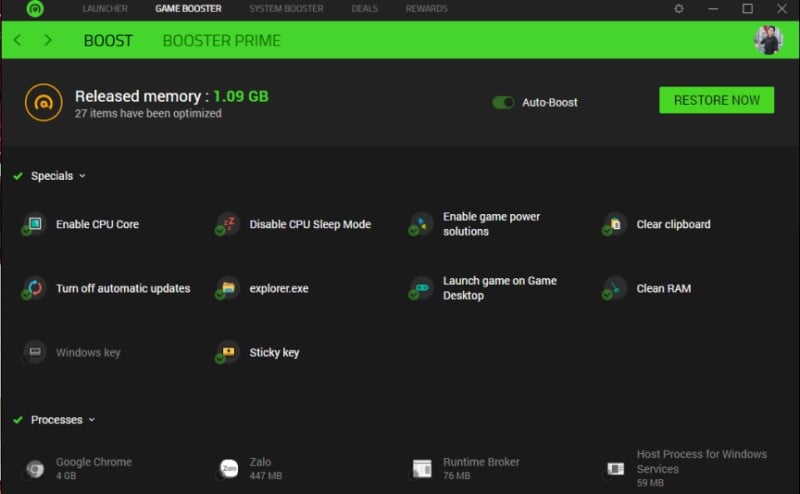Collapse the Processes section chevron
The height and width of the screenshot is (494, 800).
[92, 420]
